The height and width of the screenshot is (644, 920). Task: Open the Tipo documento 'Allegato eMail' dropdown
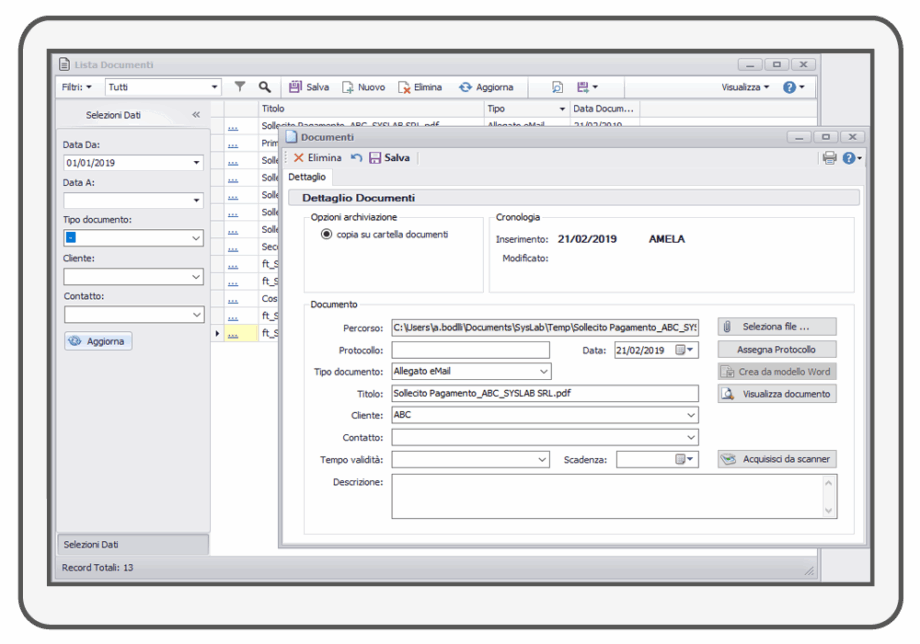tap(544, 371)
